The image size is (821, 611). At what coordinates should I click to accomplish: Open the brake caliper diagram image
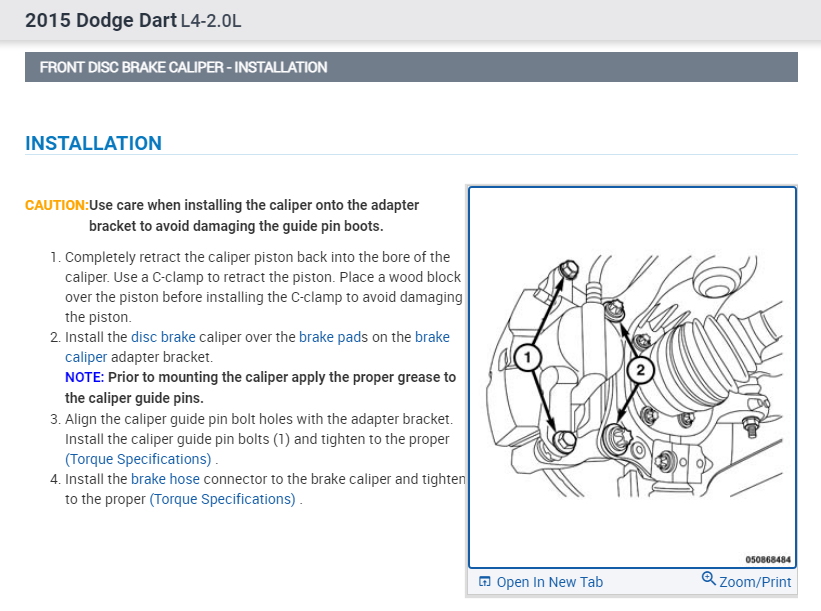[x=633, y=377]
